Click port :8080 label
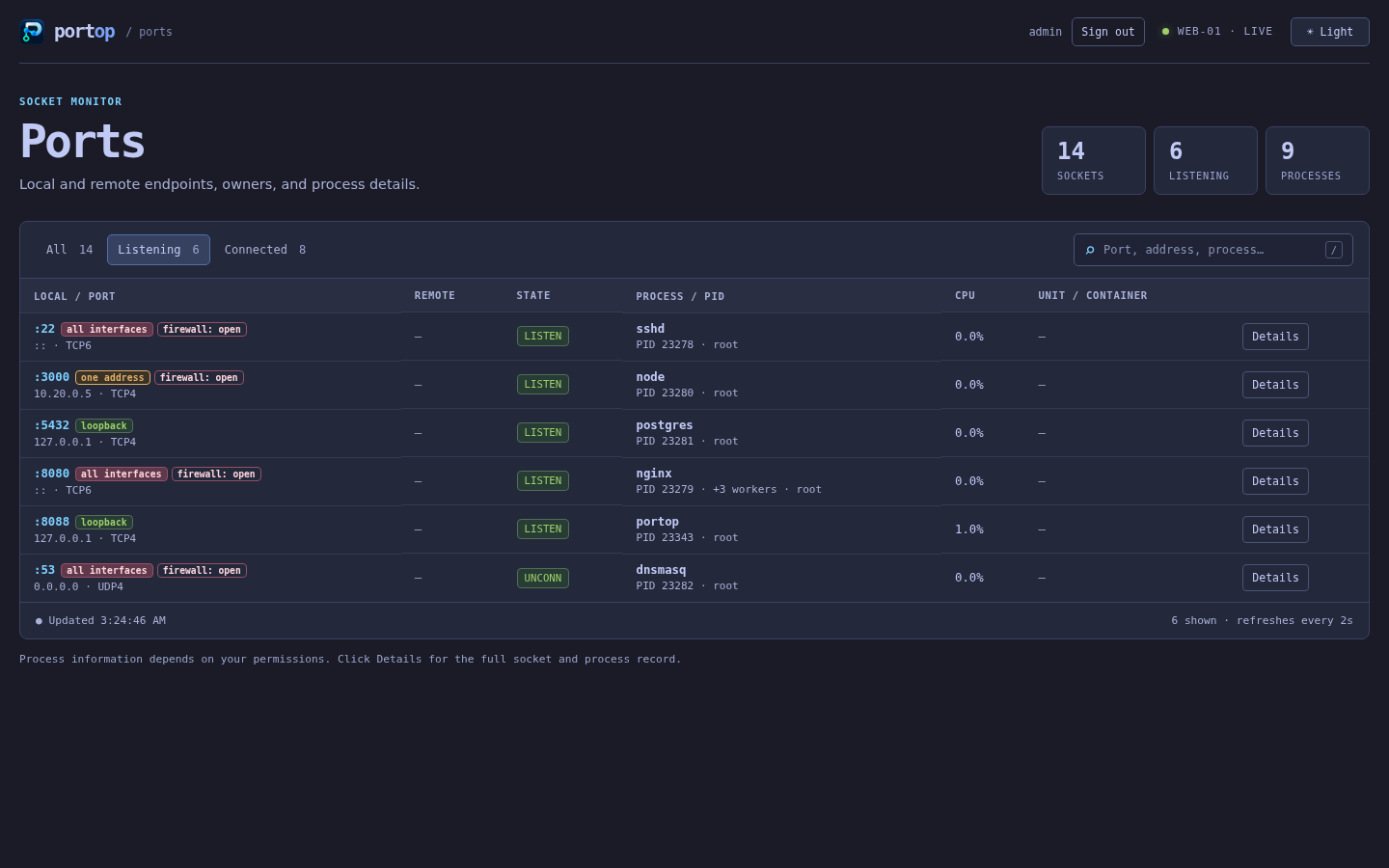 pyautogui.click(x=52, y=474)
